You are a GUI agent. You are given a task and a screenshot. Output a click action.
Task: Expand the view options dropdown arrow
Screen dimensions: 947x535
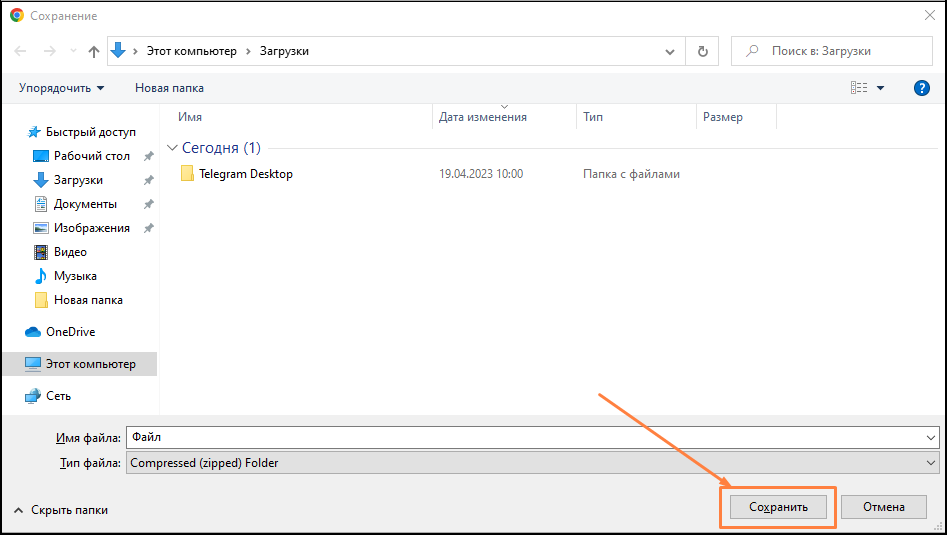[x=881, y=88]
